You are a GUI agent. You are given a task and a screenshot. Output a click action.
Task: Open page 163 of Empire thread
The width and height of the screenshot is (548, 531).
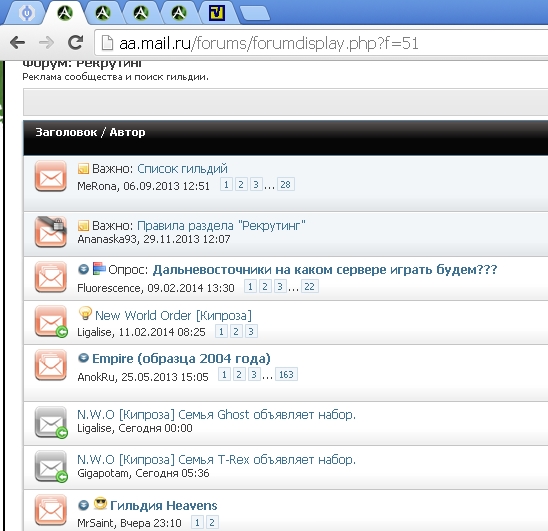pyautogui.click(x=286, y=374)
